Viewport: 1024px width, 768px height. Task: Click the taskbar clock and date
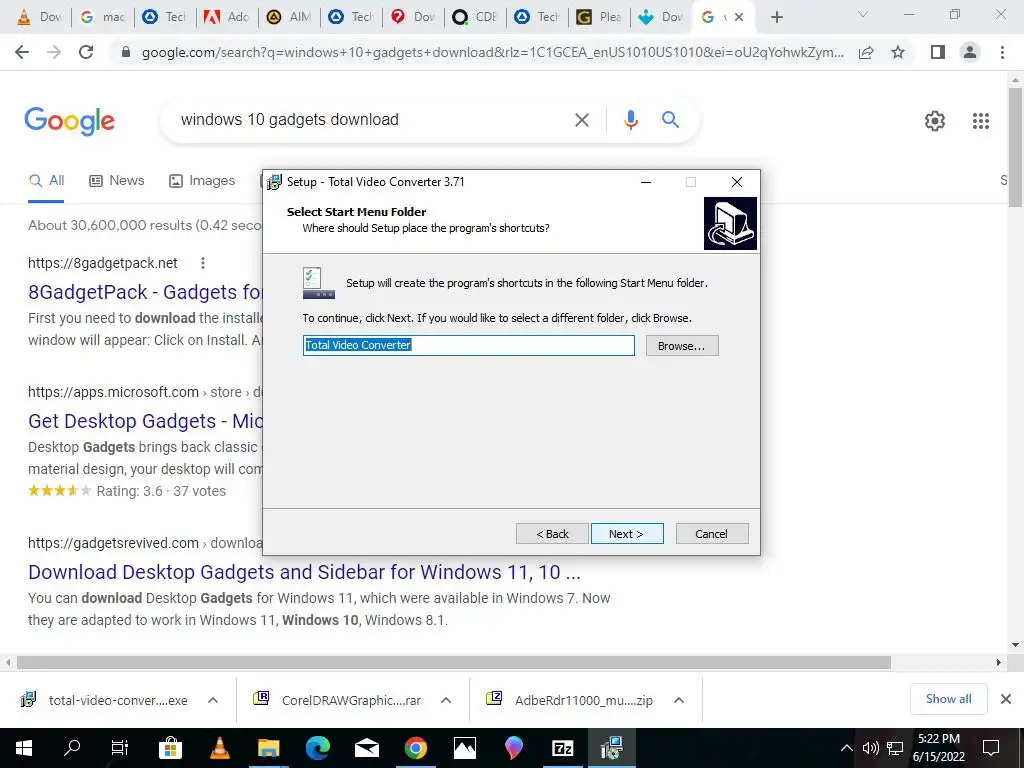click(938, 748)
